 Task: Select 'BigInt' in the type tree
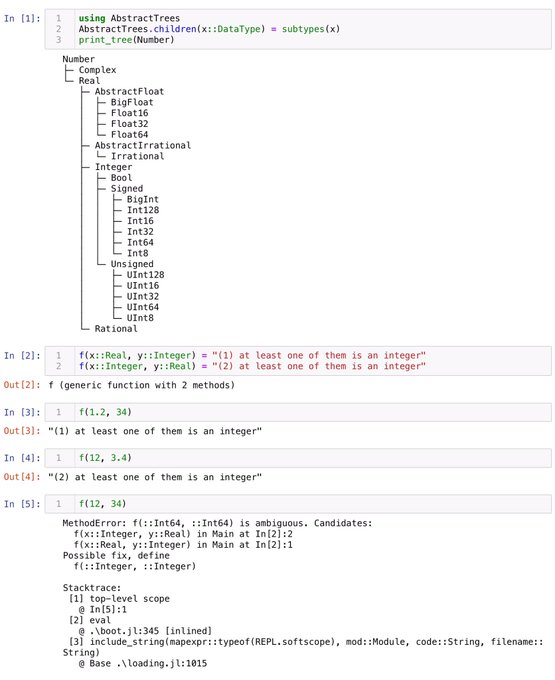[143, 199]
